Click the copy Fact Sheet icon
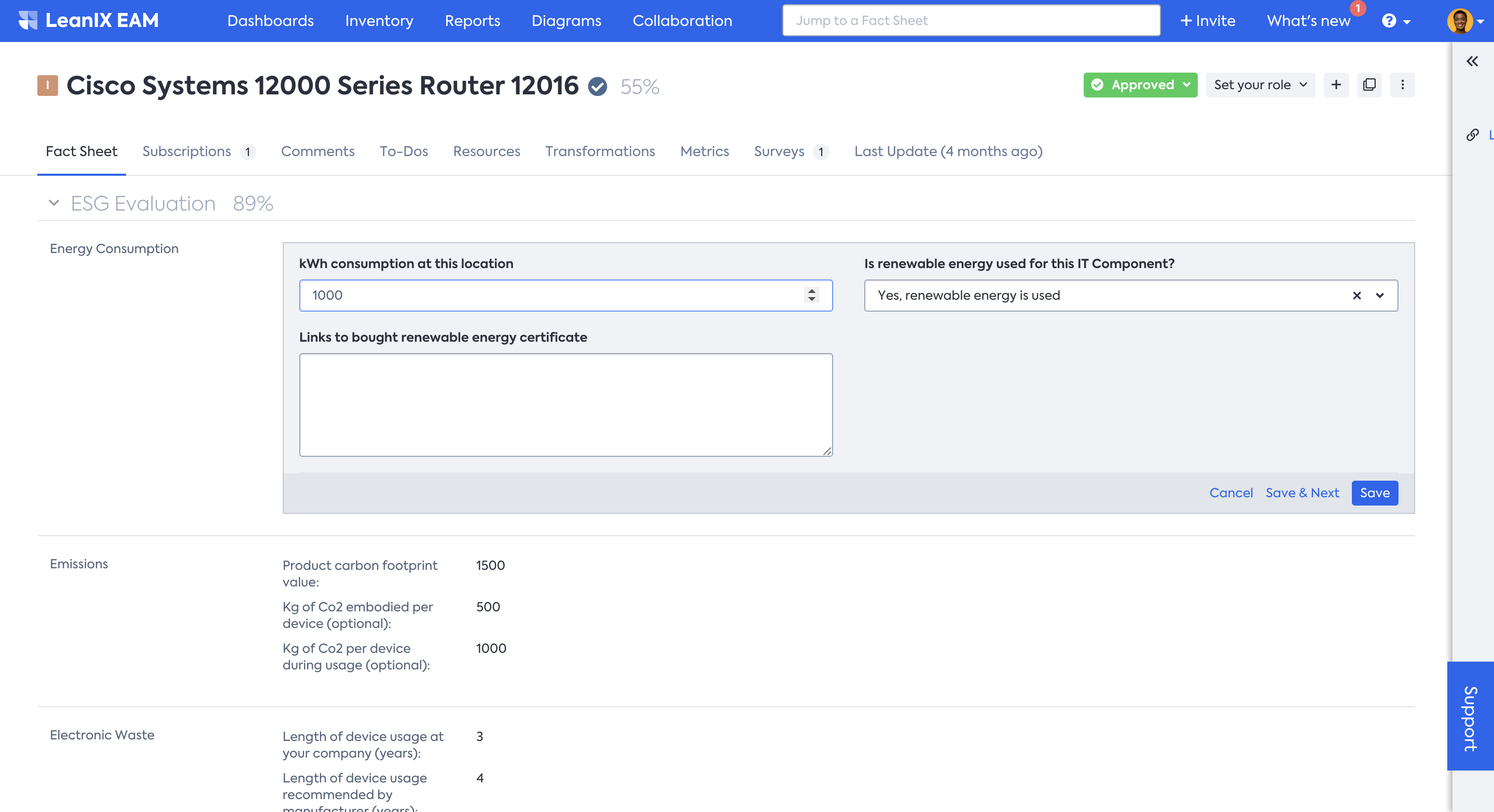The width and height of the screenshot is (1494, 812). click(x=1369, y=85)
